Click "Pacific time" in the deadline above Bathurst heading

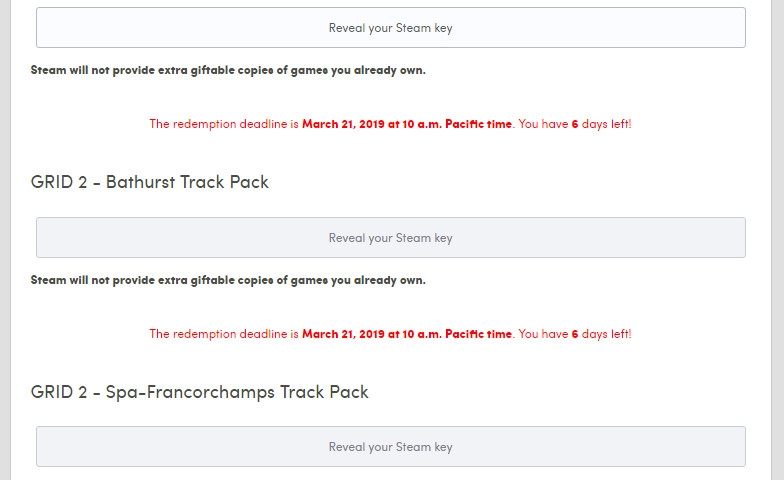478,124
